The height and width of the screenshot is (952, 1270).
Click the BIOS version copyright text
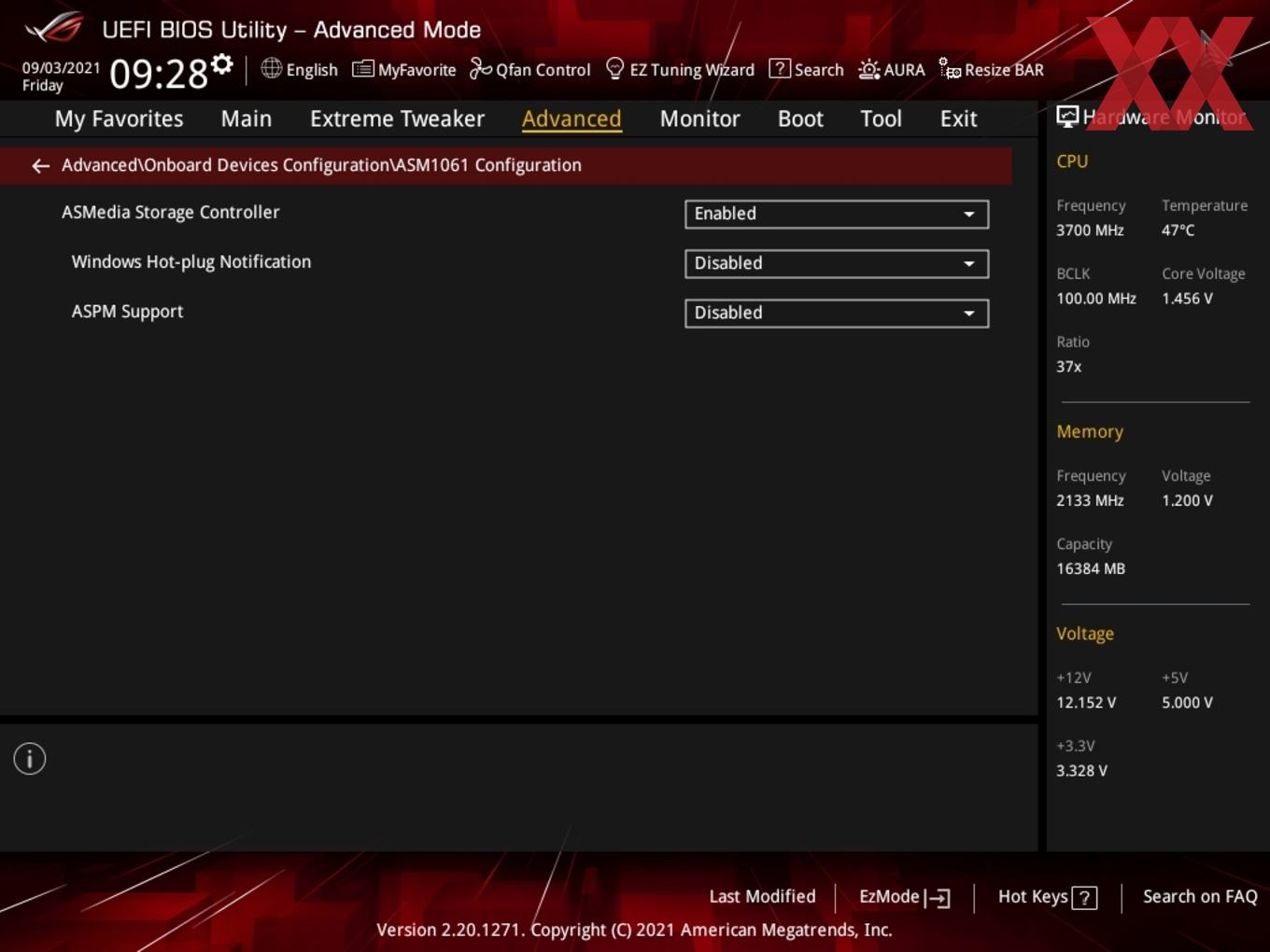click(x=634, y=930)
